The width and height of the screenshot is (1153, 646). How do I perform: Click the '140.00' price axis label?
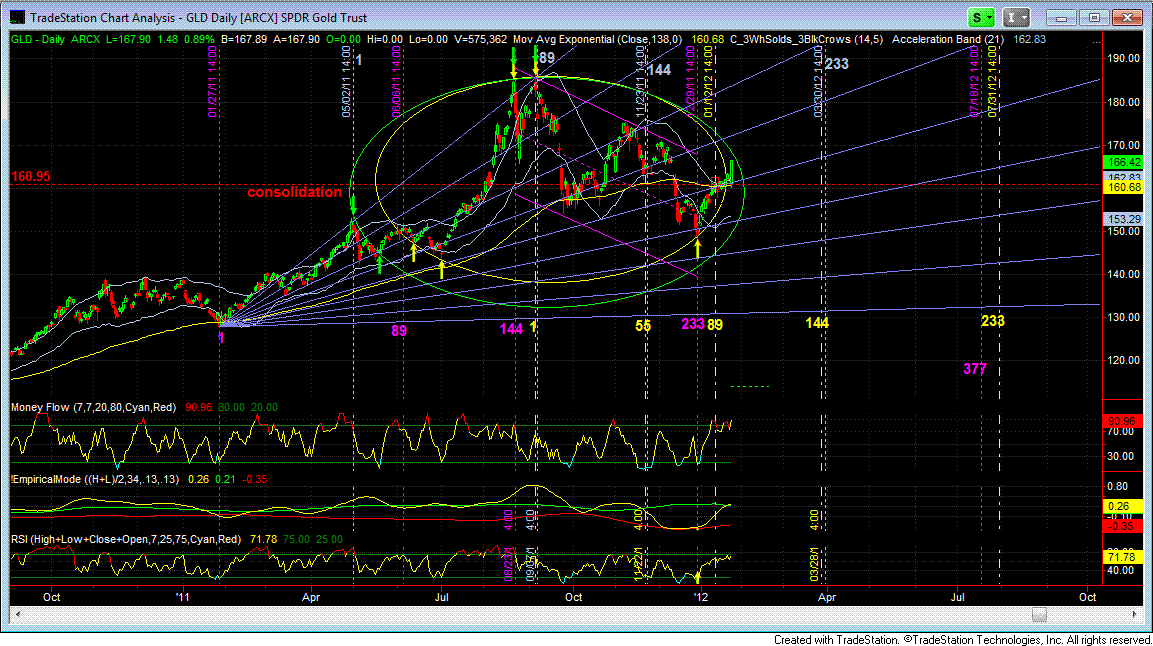(x=1125, y=274)
